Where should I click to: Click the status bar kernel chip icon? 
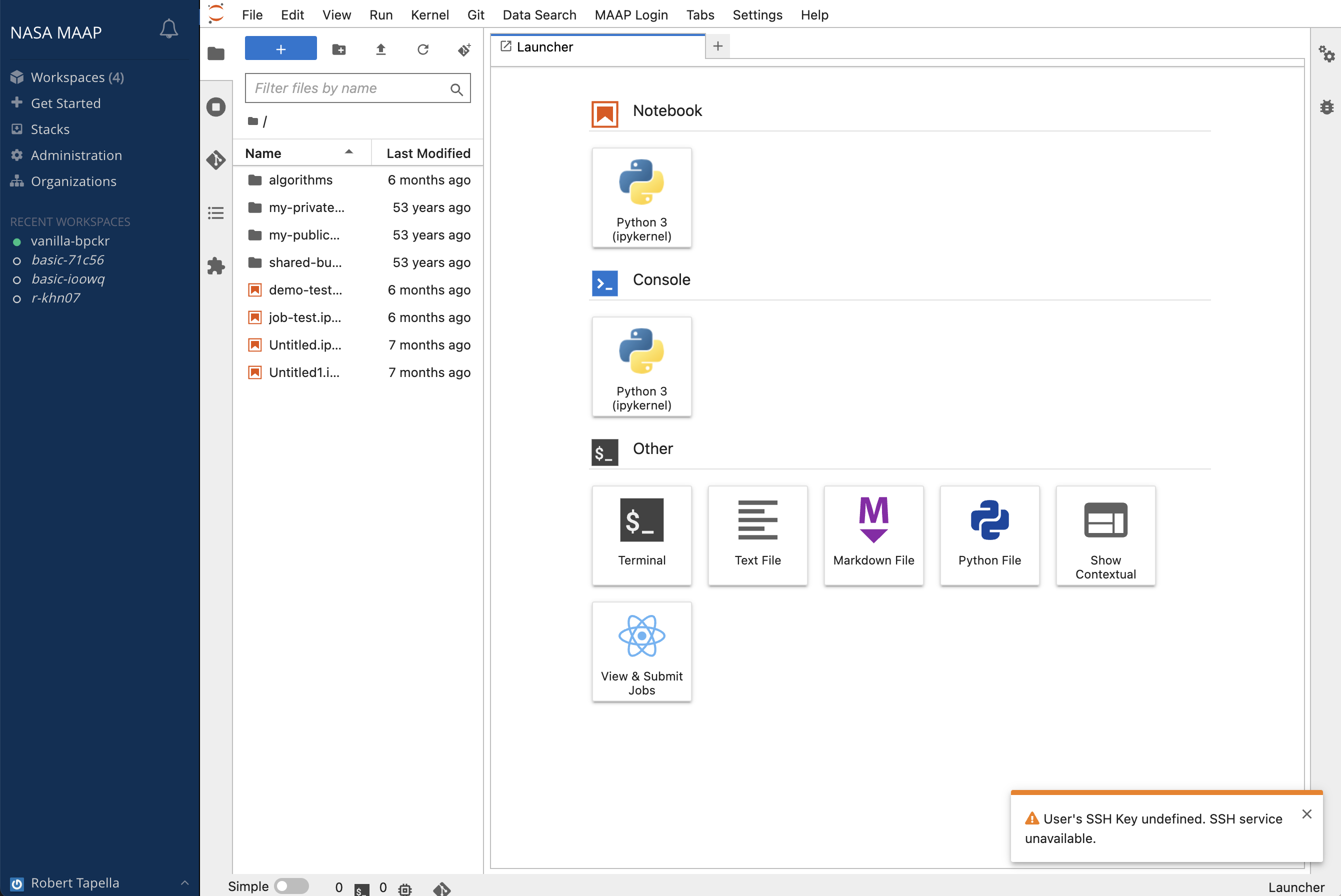point(404,888)
